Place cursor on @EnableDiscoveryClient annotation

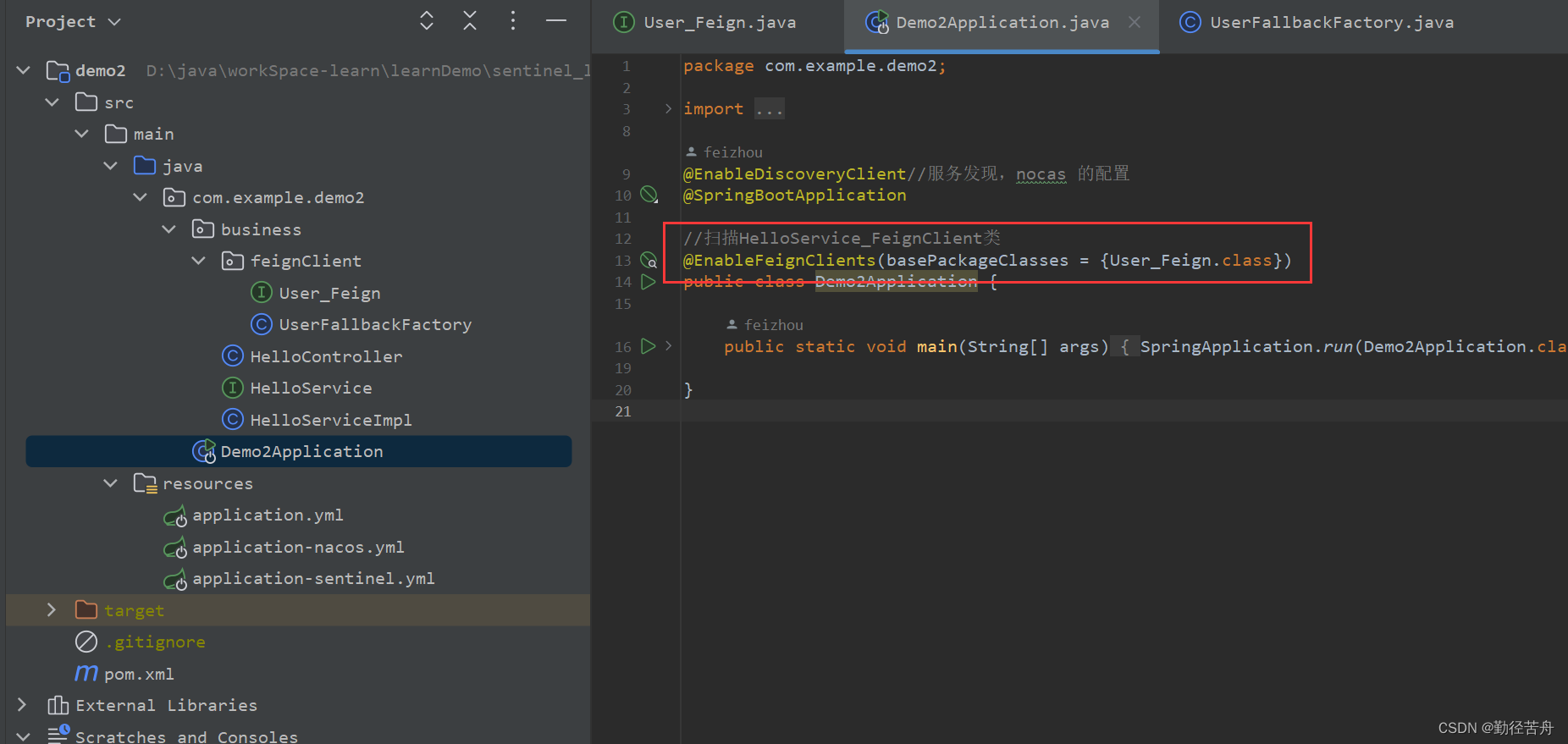point(795,174)
